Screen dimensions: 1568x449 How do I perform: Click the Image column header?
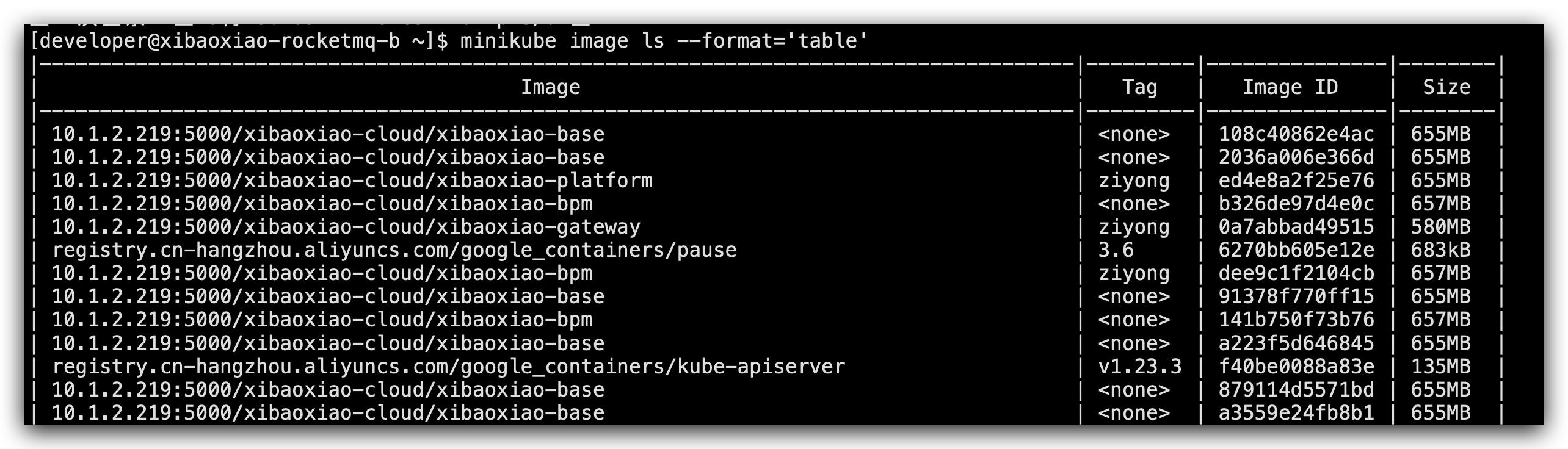[550, 87]
